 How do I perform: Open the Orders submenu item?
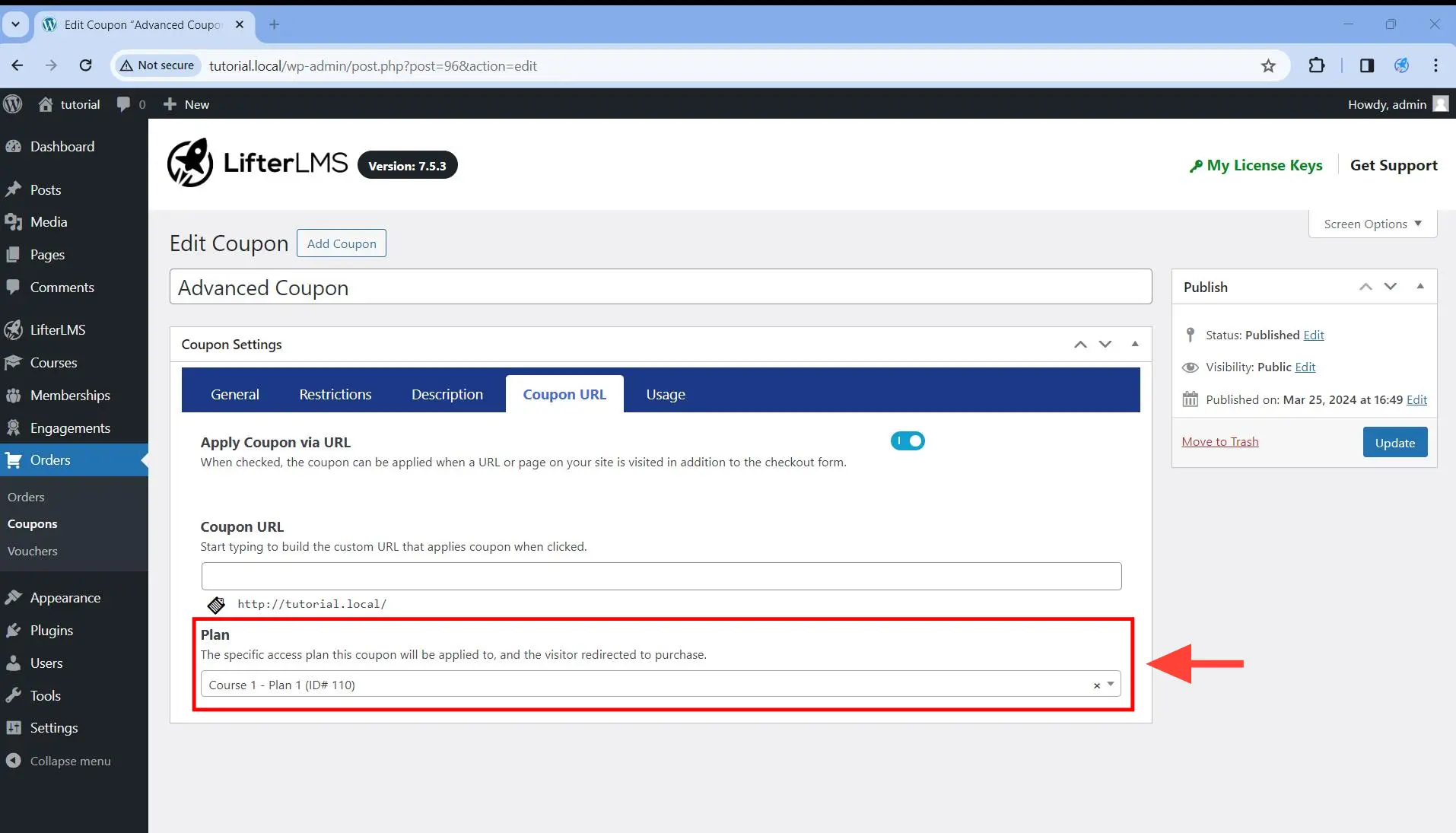click(26, 497)
